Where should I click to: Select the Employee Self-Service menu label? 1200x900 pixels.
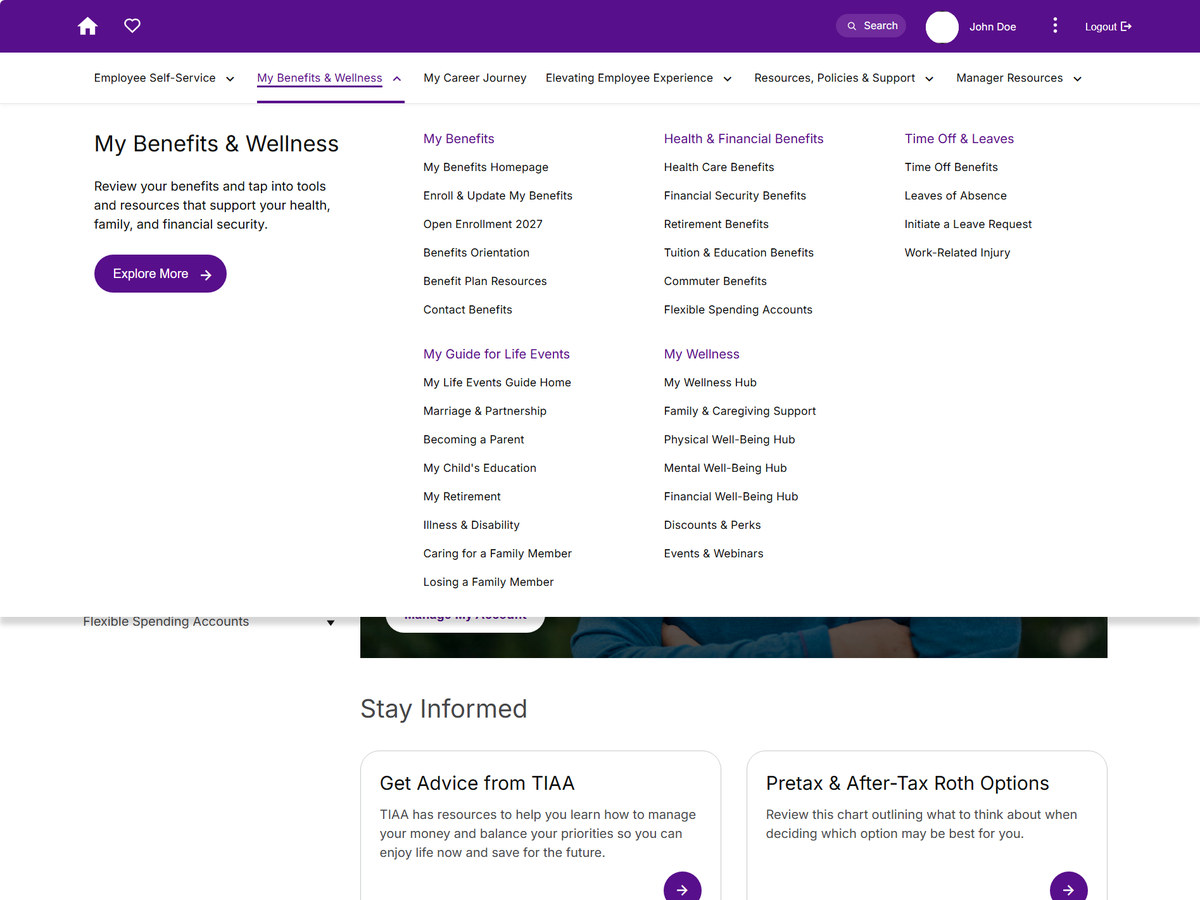[x=155, y=78]
